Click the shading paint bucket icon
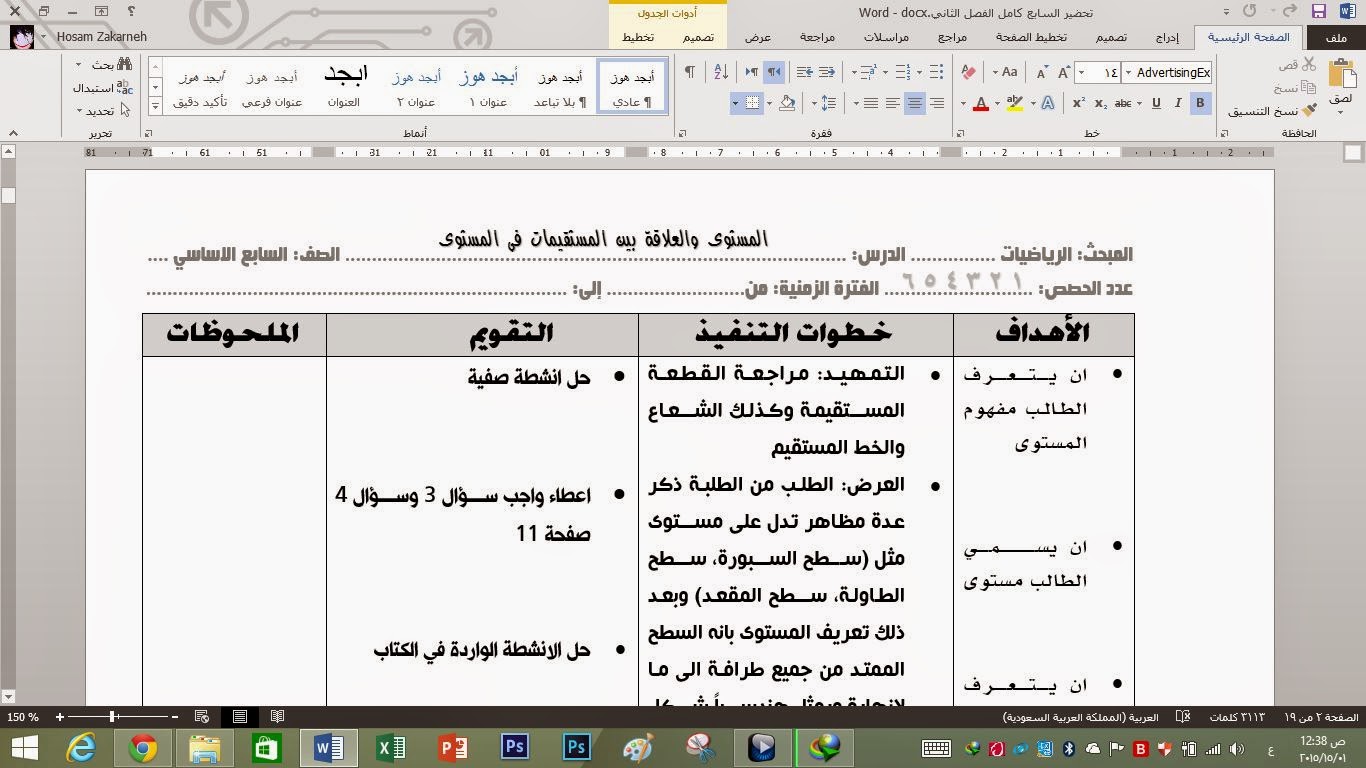Image resolution: width=1366 pixels, height=768 pixels. [787, 103]
